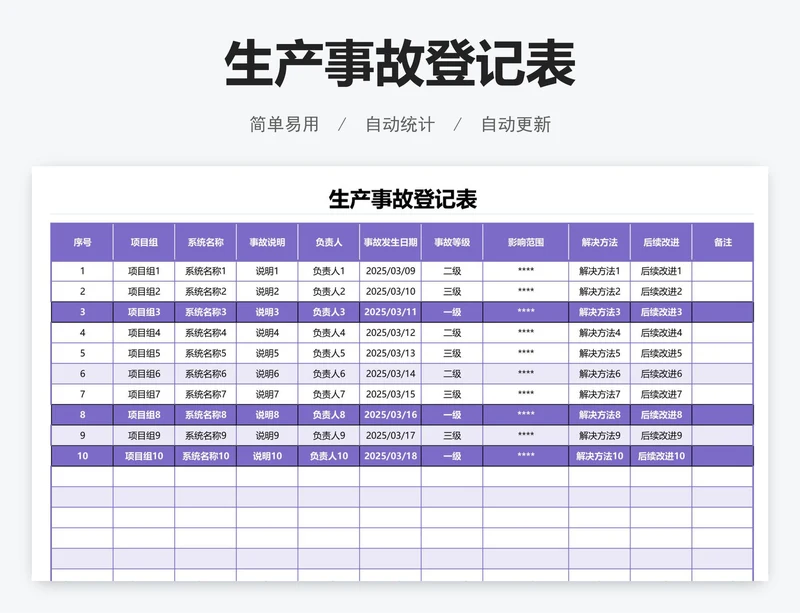Select the date cell 2025/03/13
This screenshot has width=800, height=613.
click(x=390, y=353)
